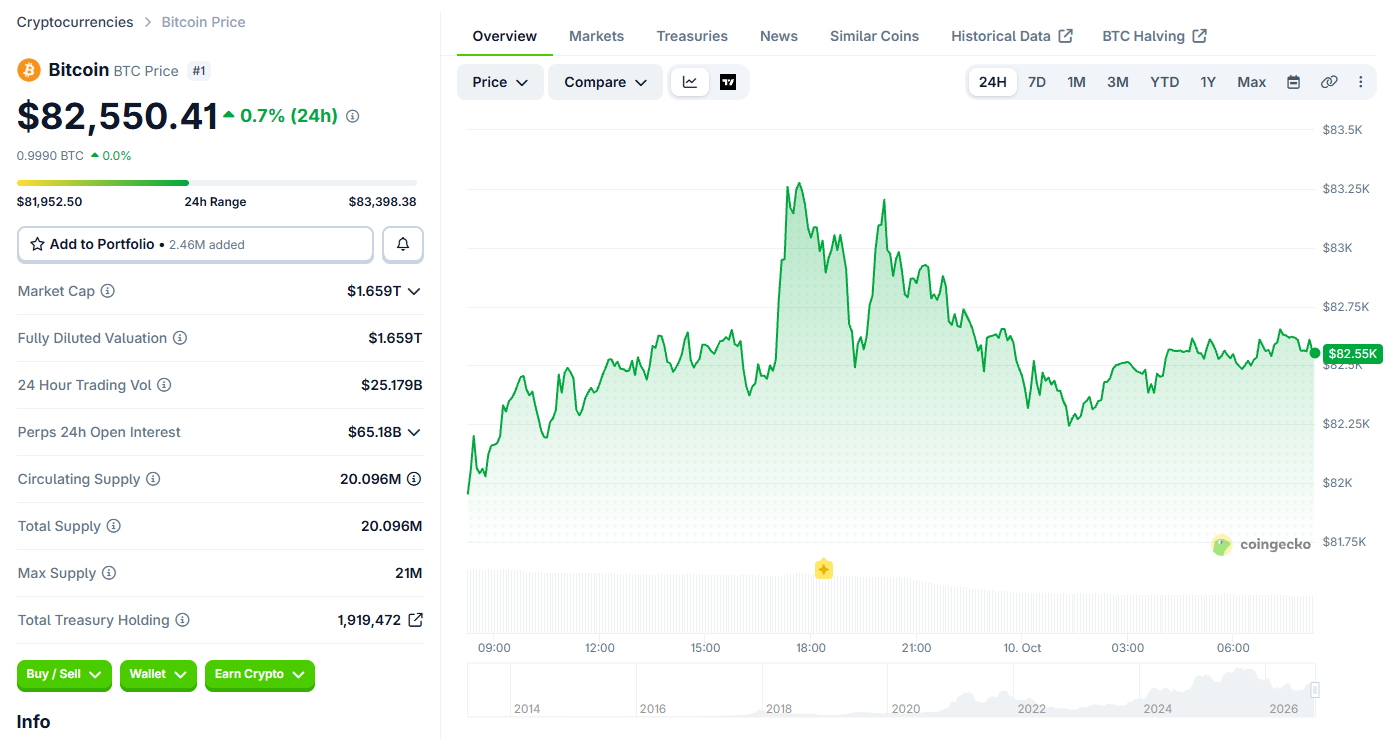Select the 7D time range

pyautogui.click(x=1037, y=82)
